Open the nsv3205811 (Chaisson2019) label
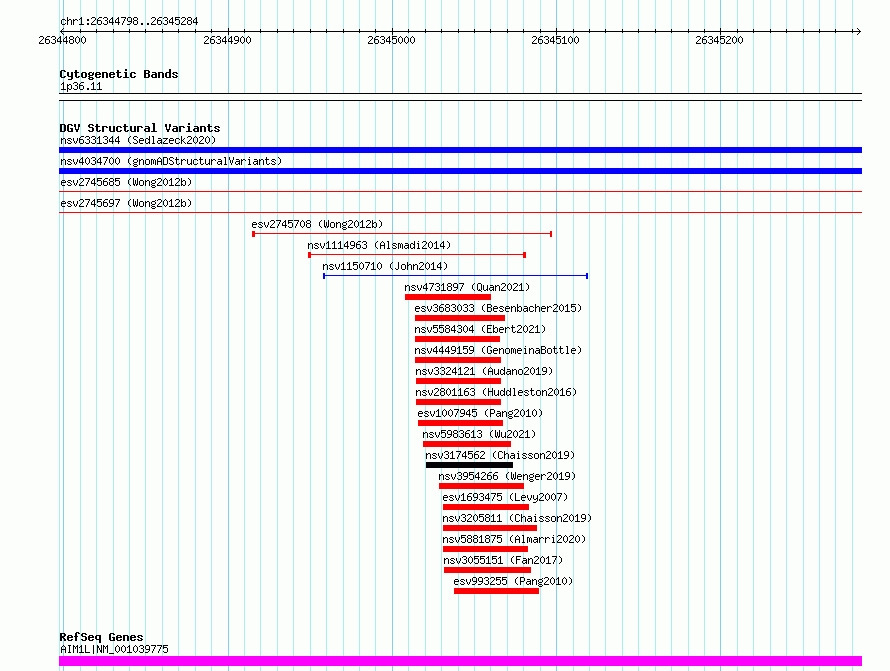Image resolution: width=890 pixels, height=671 pixels. (517, 518)
